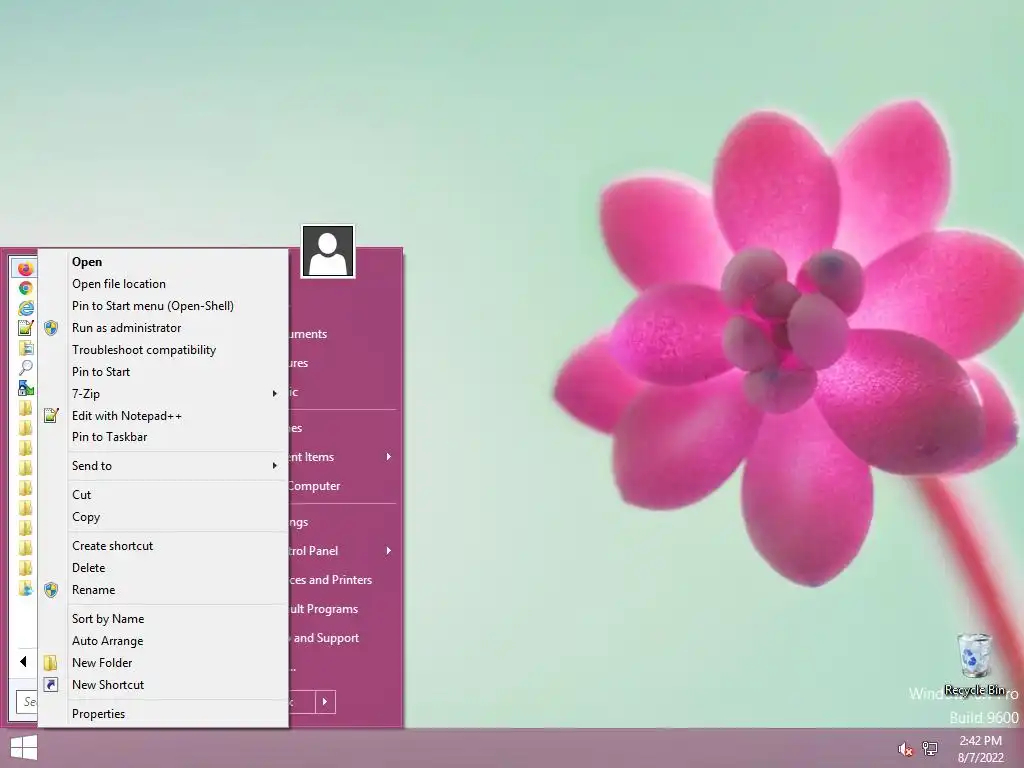Open Default Programs in Start menu

[342, 609]
